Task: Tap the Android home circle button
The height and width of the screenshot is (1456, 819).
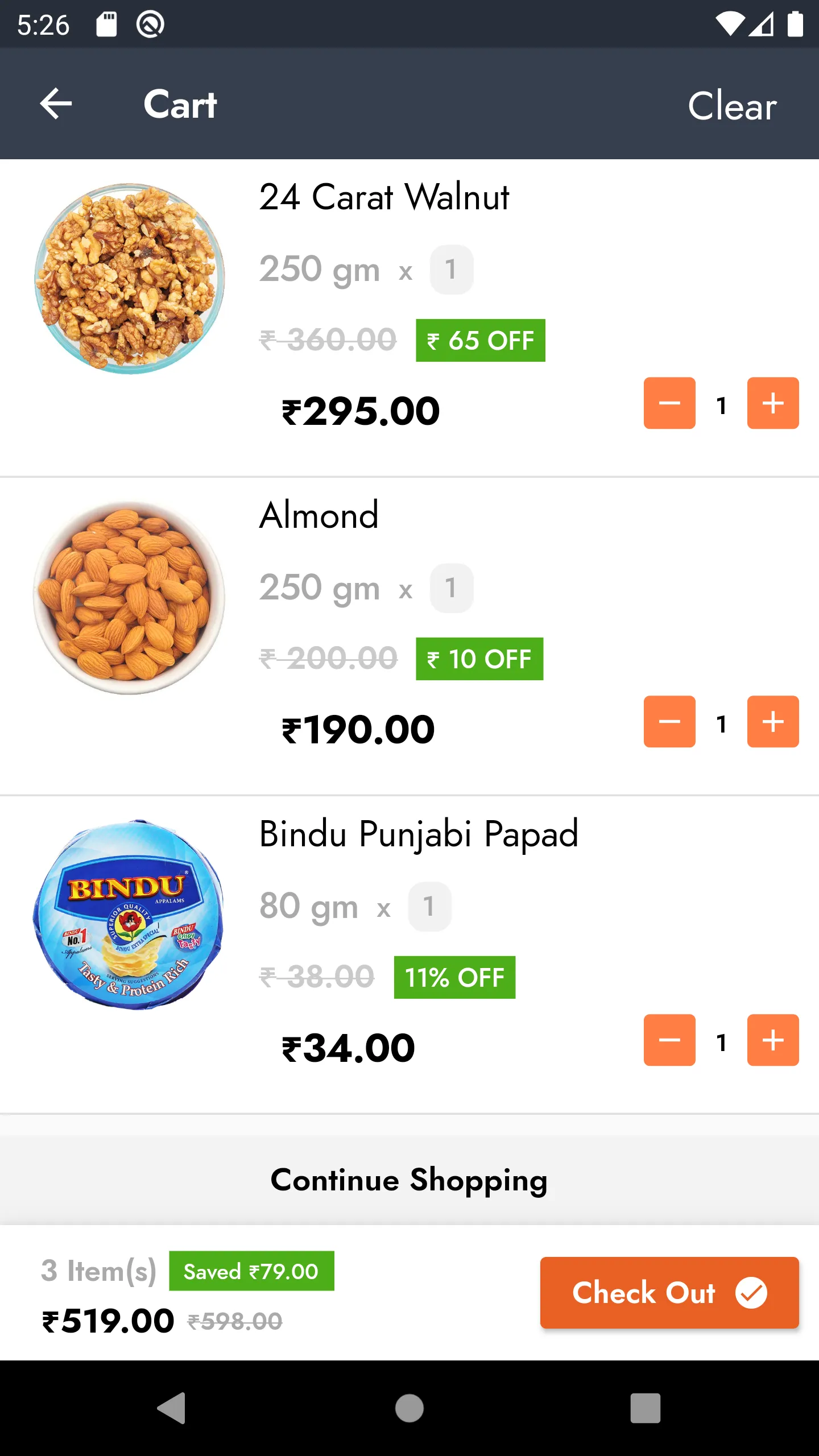Action: point(409,1408)
